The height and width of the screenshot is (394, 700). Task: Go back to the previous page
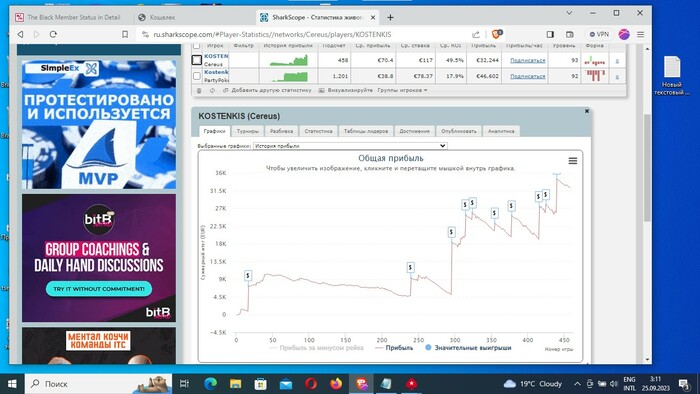21,34
